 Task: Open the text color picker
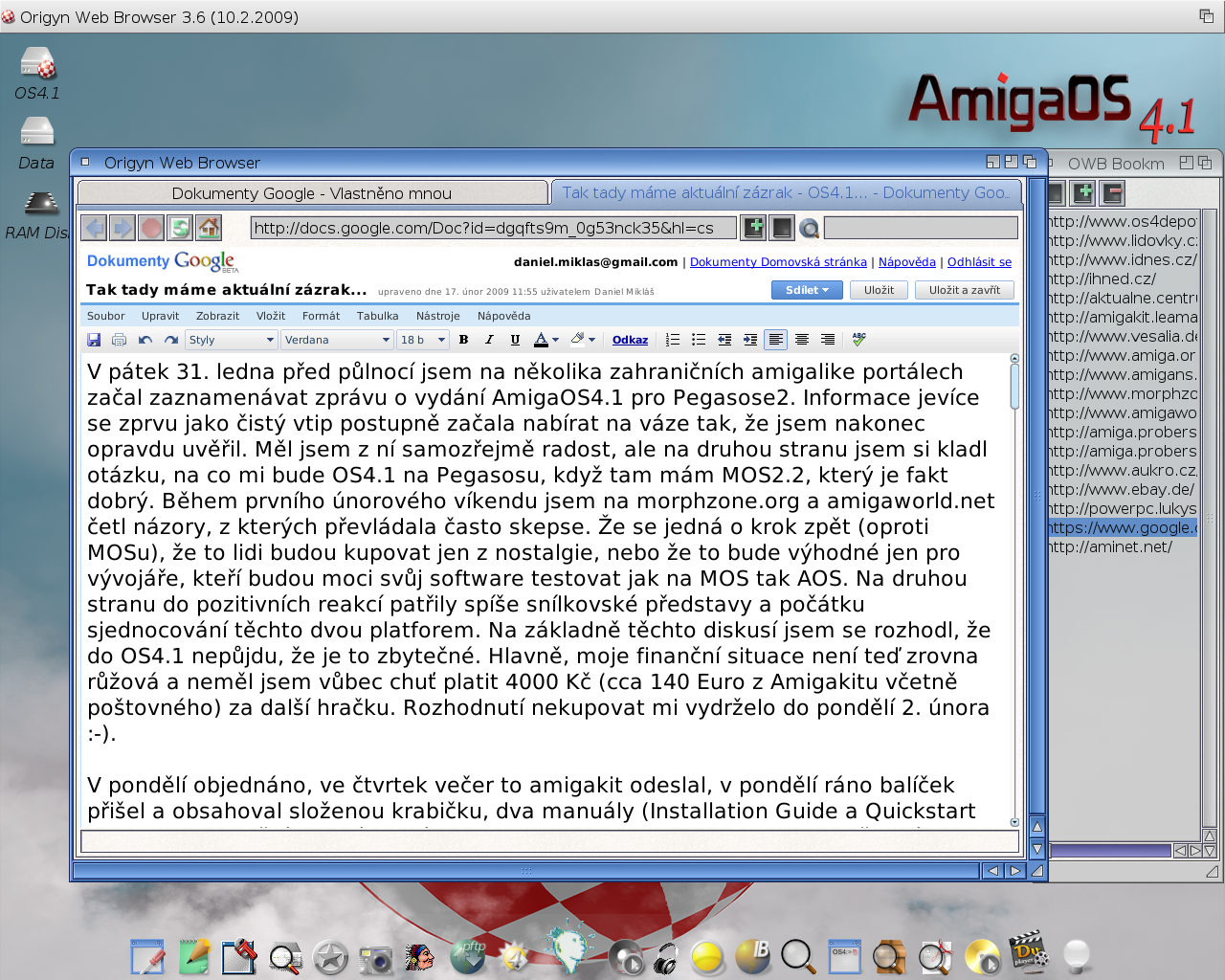(545, 340)
